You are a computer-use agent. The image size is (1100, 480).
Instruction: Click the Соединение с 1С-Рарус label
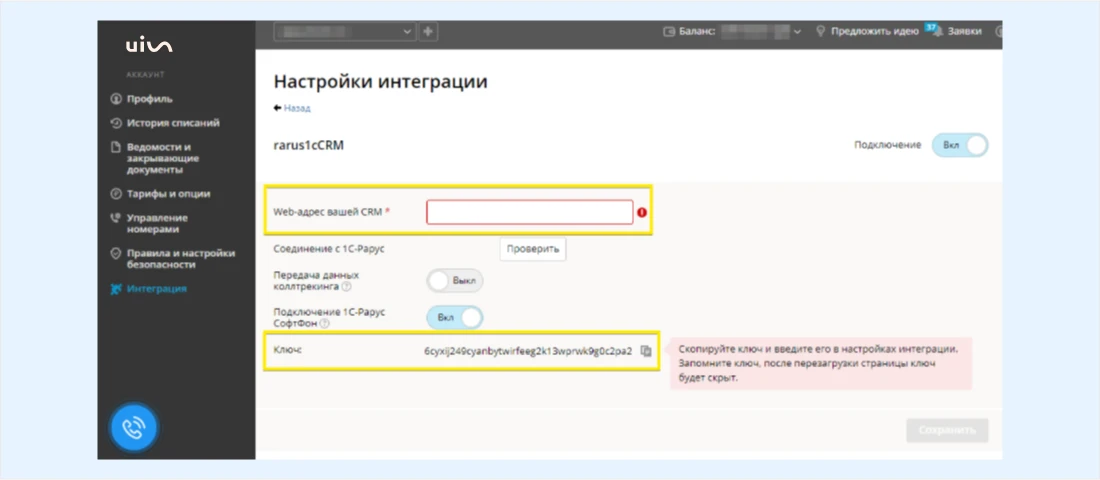tap(329, 248)
